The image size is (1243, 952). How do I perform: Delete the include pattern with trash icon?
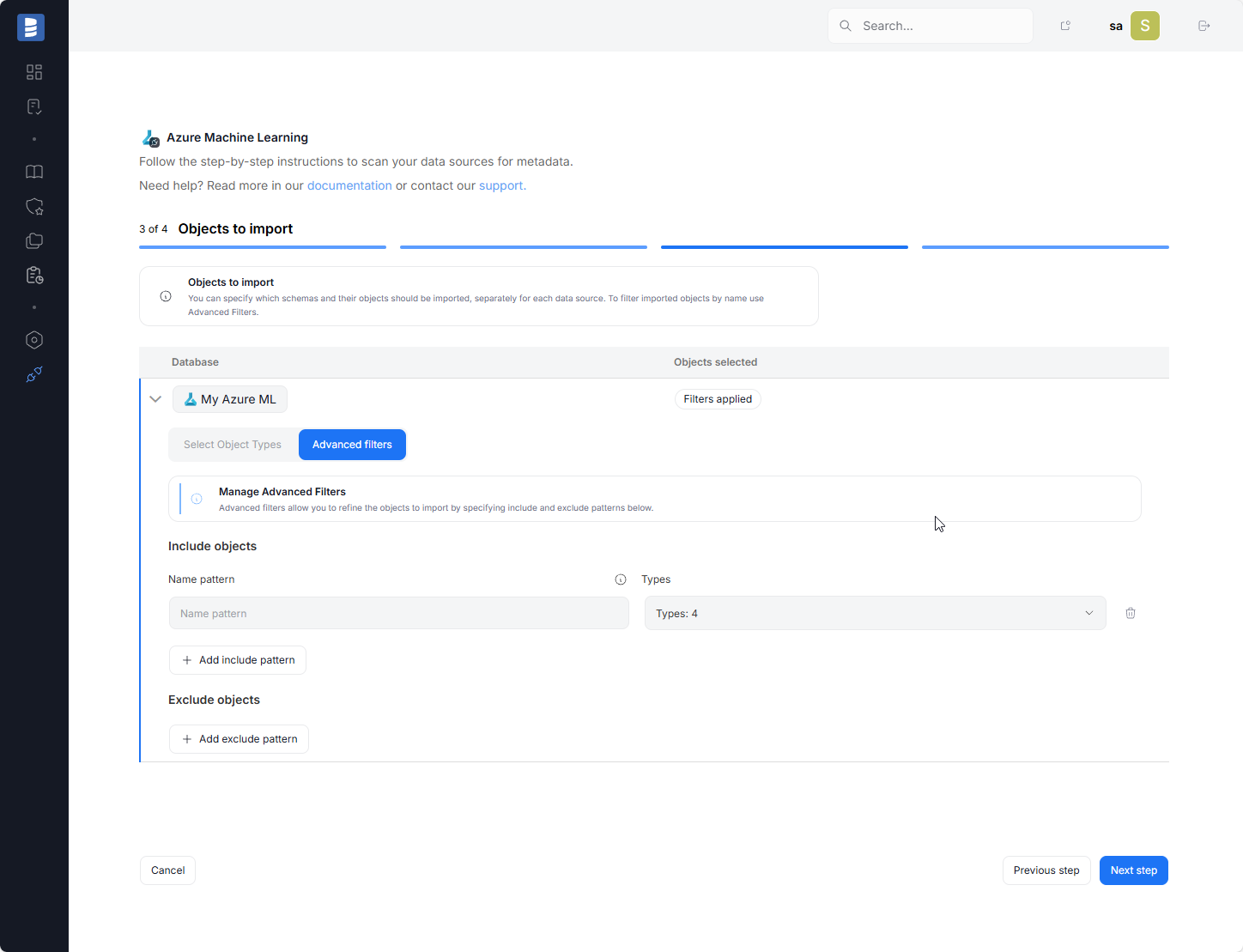[x=1131, y=613]
